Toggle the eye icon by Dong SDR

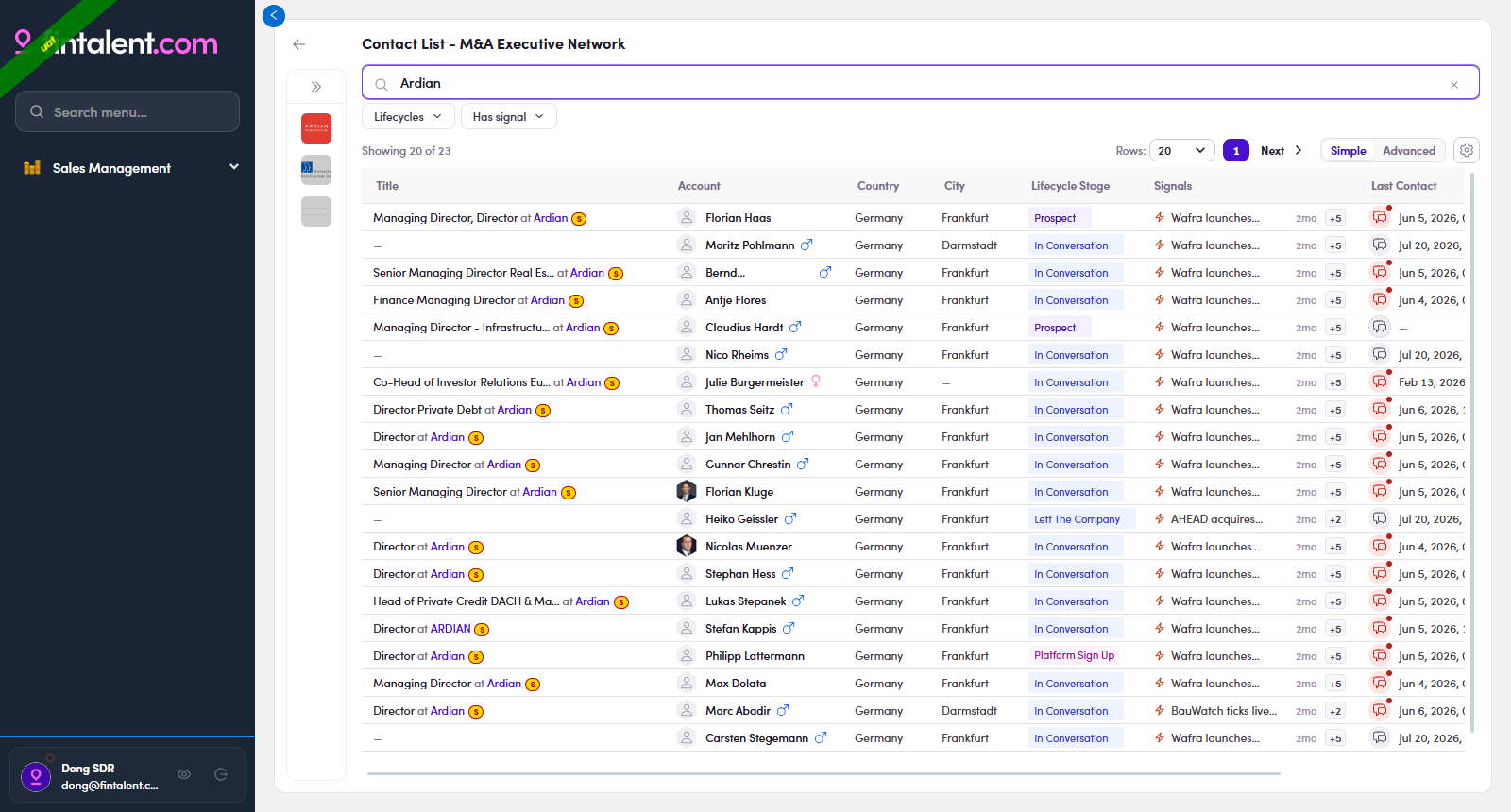tap(184, 774)
